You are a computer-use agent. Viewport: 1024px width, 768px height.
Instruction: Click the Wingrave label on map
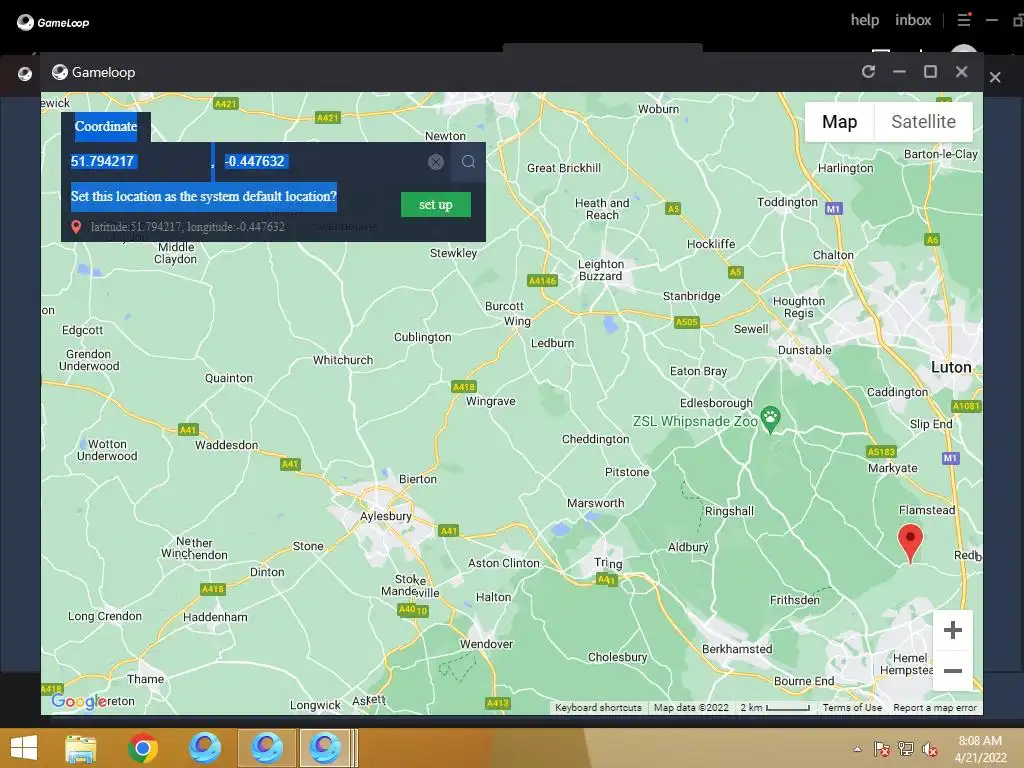pos(490,401)
